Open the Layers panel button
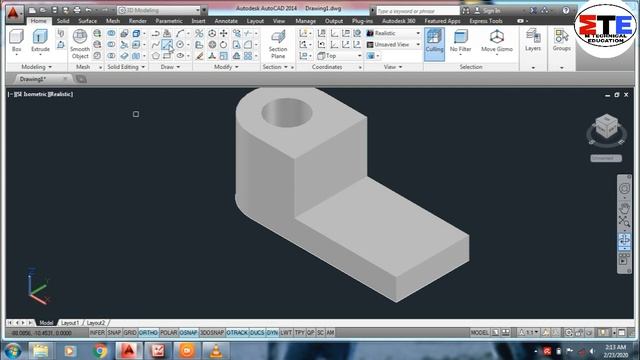 pos(533,40)
